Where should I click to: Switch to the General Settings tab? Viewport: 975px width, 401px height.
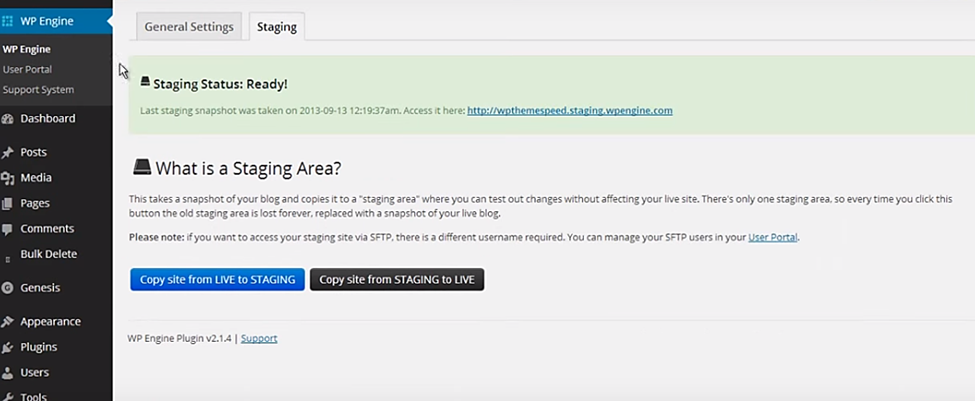pos(189,27)
